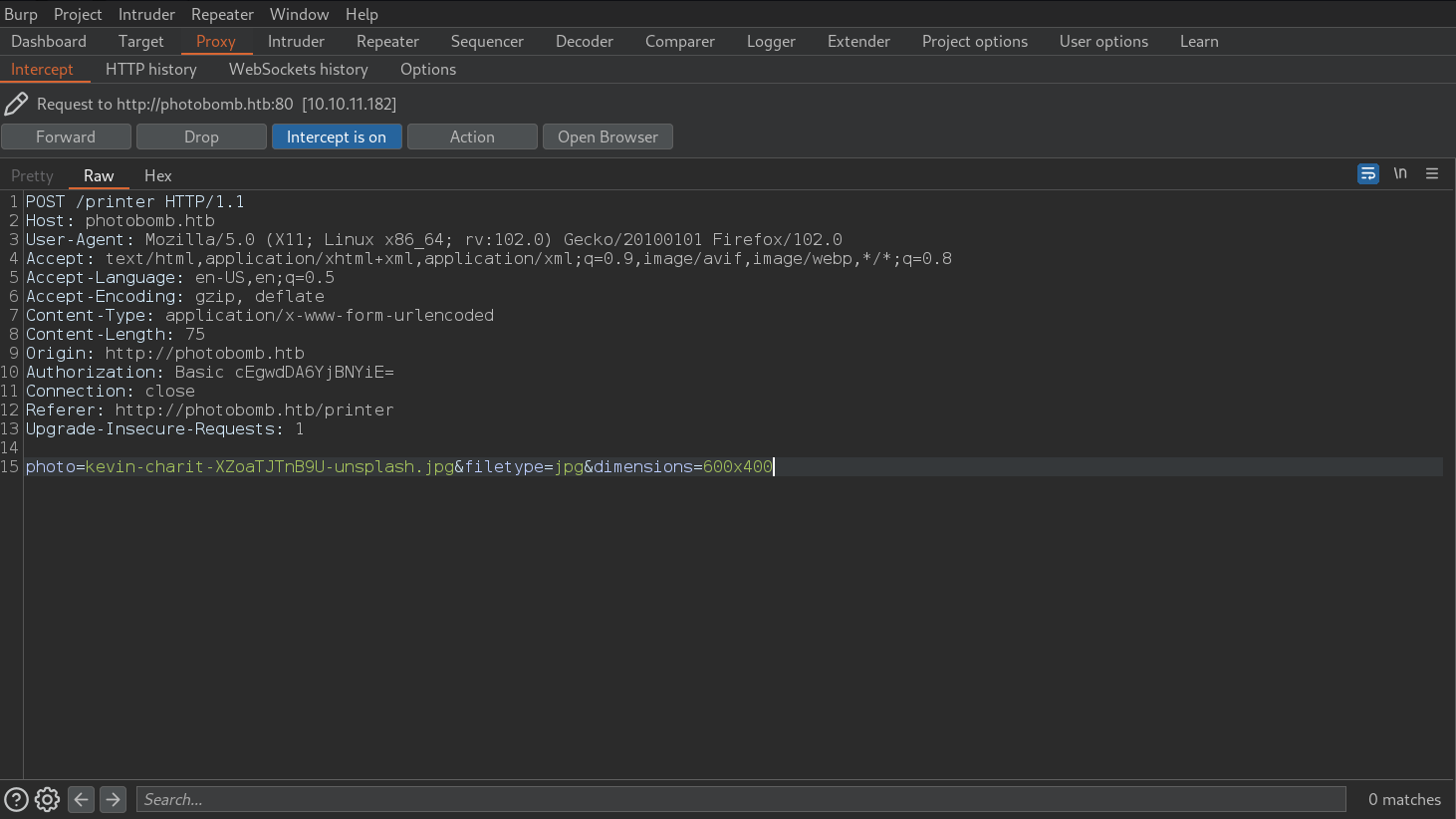Image resolution: width=1456 pixels, height=819 pixels.
Task: Open the User options tab
Action: click(x=1103, y=41)
